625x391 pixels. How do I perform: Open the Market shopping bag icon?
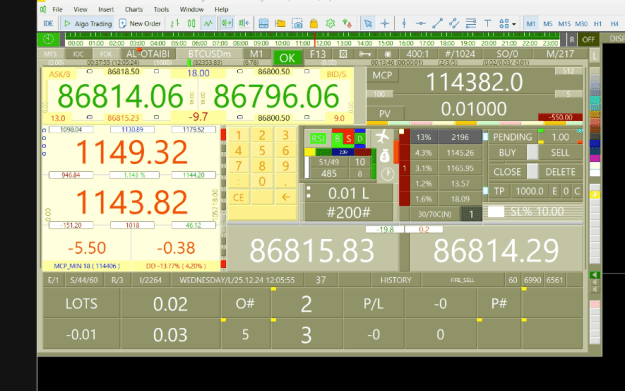[x=314, y=24]
